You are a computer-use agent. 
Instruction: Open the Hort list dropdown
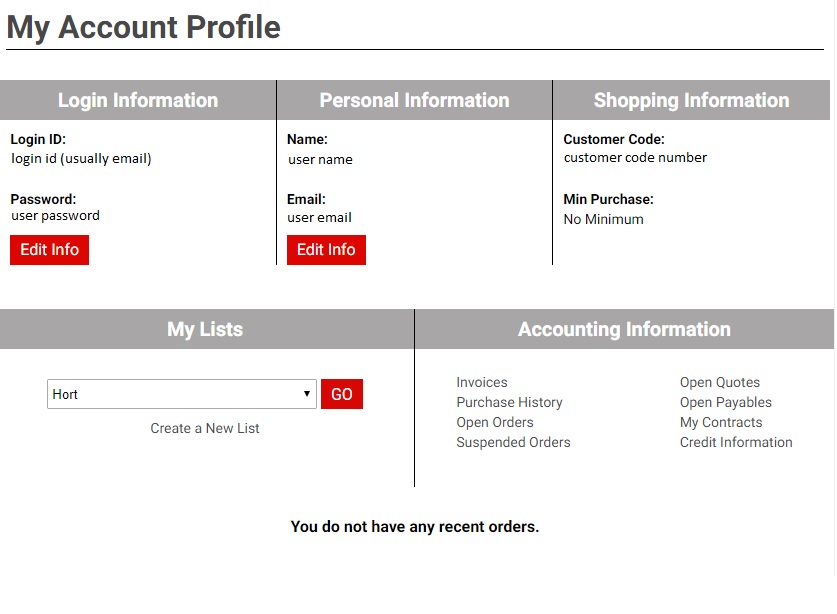pyautogui.click(x=182, y=394)
